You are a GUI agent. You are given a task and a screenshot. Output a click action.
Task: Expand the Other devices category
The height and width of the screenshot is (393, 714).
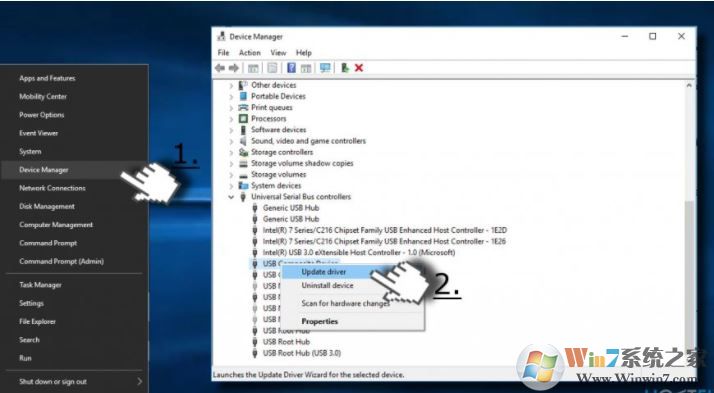point(231,85)
